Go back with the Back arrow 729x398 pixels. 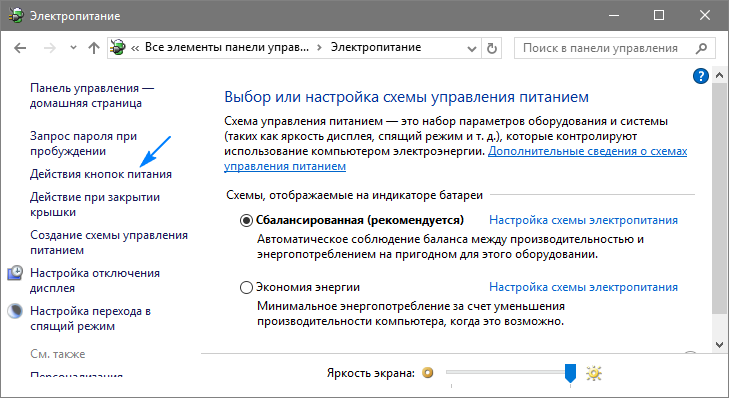click(x=20, y=48)
